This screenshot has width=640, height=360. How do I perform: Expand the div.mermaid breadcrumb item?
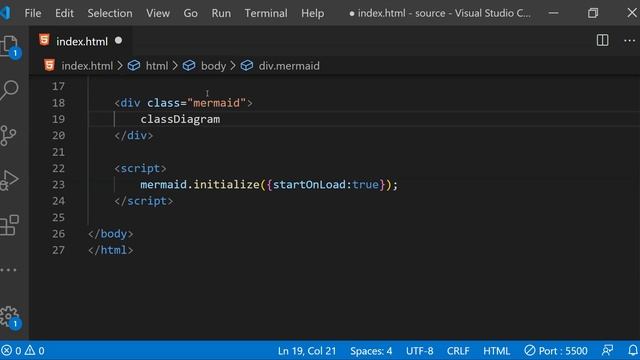[289, 66]
